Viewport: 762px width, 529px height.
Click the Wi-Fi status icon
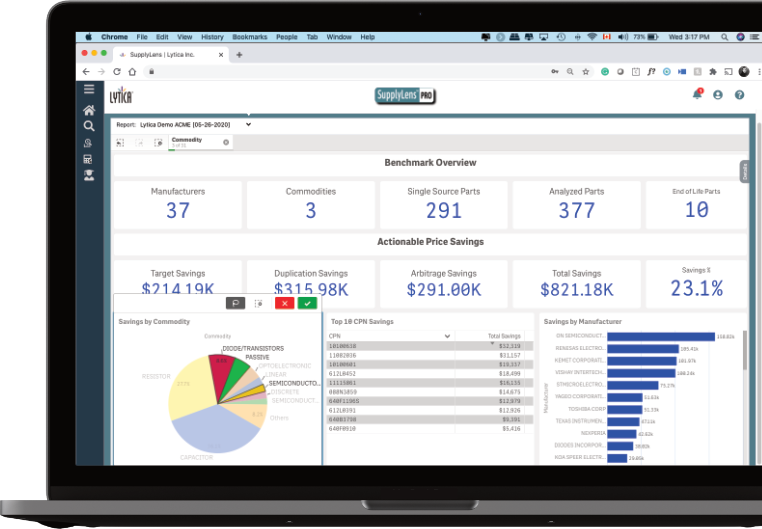tap(592, 37)
